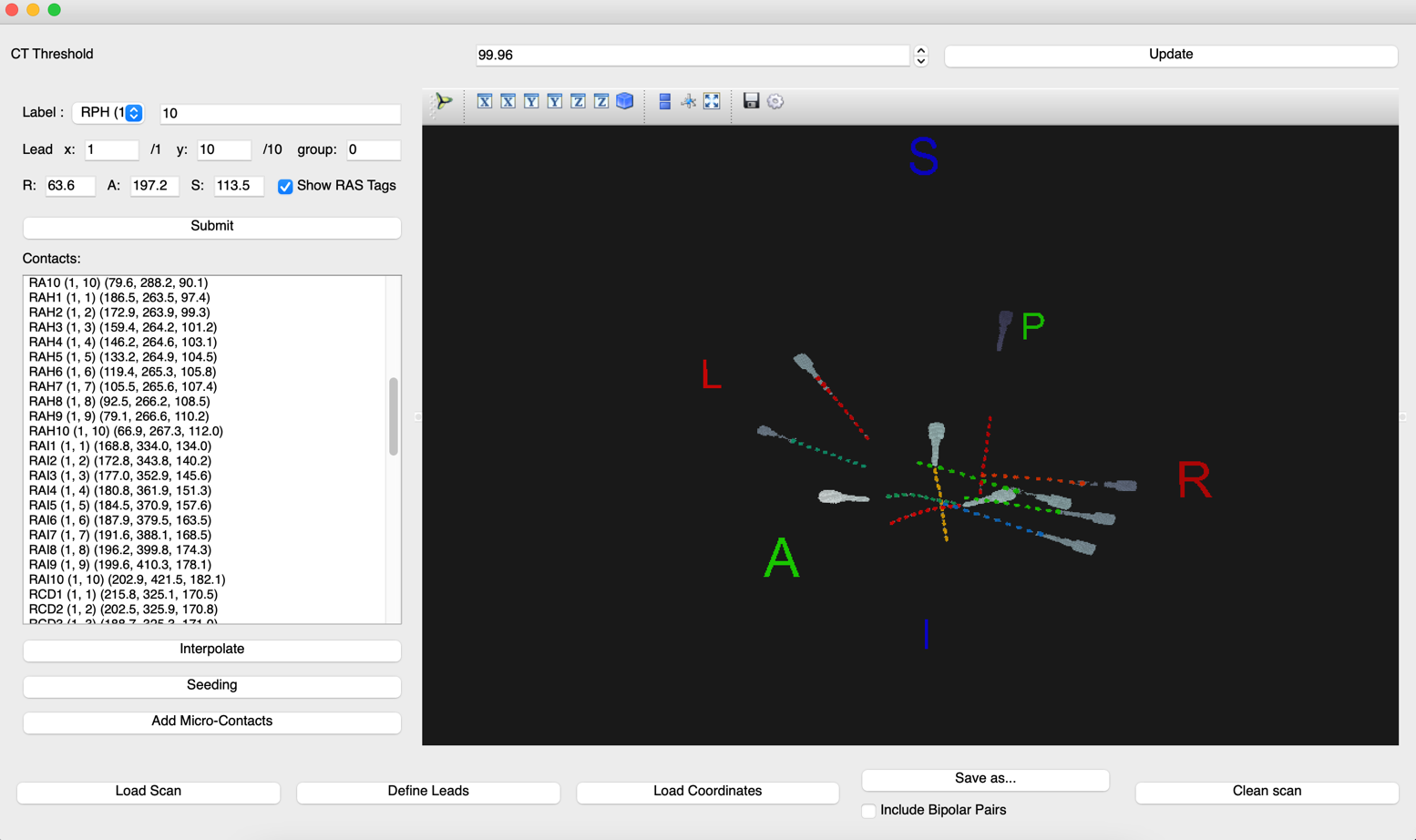Viewport: 1416px width, 840px height.
Task: Click the first Z-axis view icon
Action: [578, 101]
